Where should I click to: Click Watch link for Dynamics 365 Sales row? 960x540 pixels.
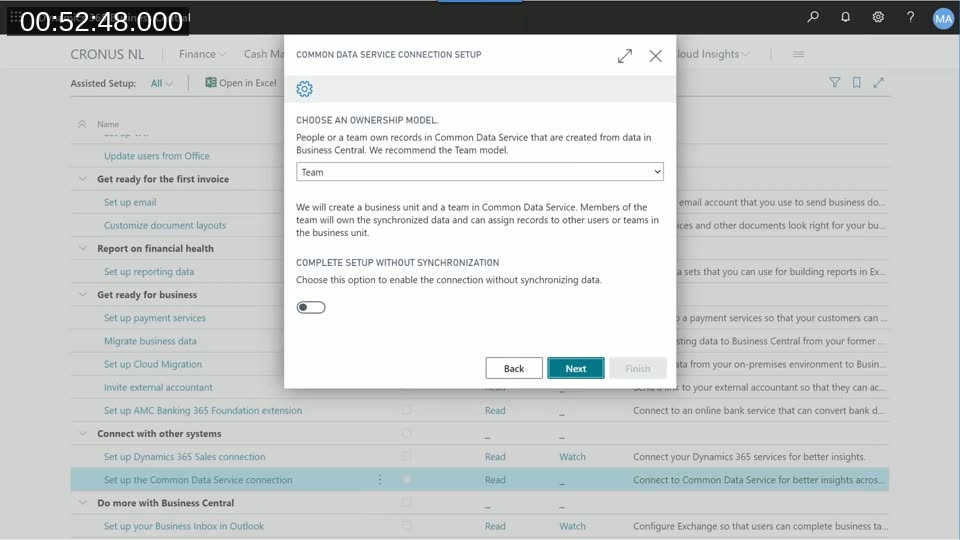572,457
